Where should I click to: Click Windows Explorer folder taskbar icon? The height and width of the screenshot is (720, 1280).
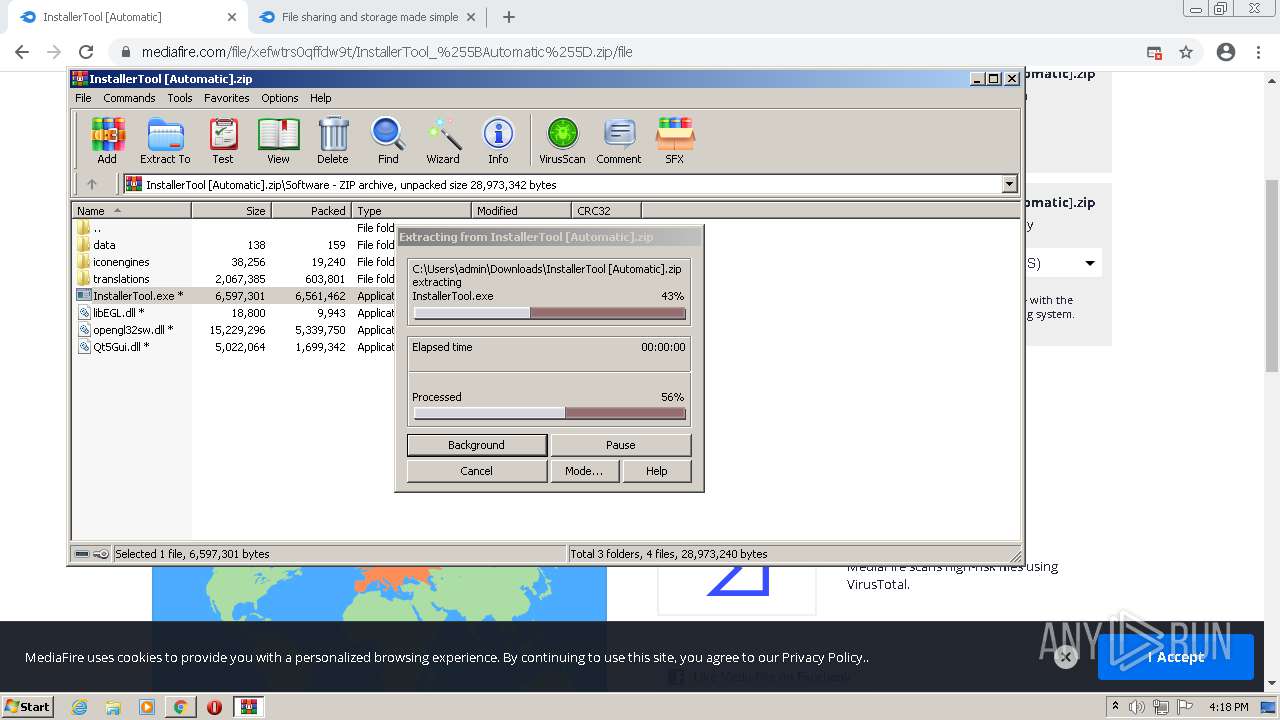point(113,707)
